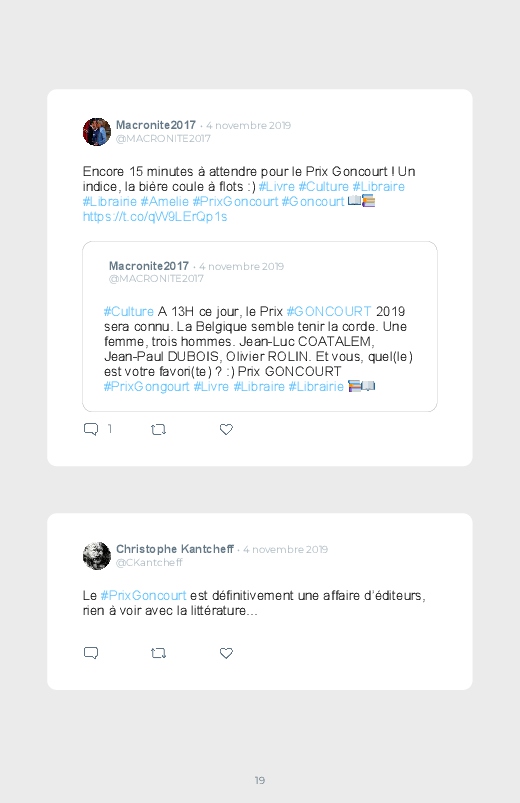Click reply icon on Christophe Kantcheff tweet
The height and width of the screenshot is (803, 520).
point(91,653)
